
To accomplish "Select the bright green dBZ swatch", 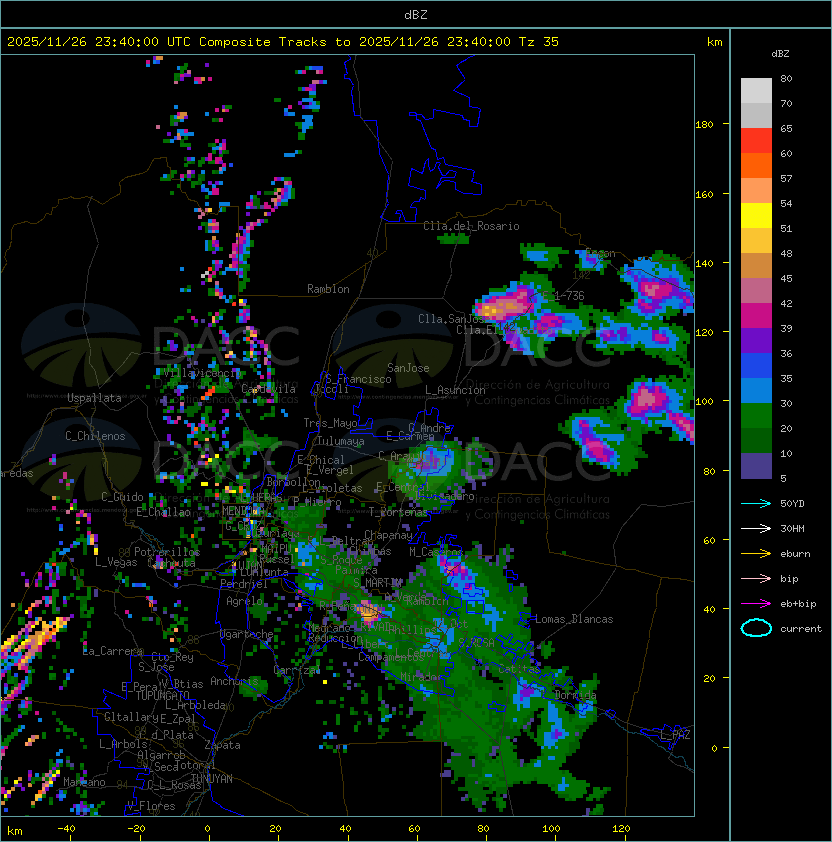I will (x=756, y=416).
